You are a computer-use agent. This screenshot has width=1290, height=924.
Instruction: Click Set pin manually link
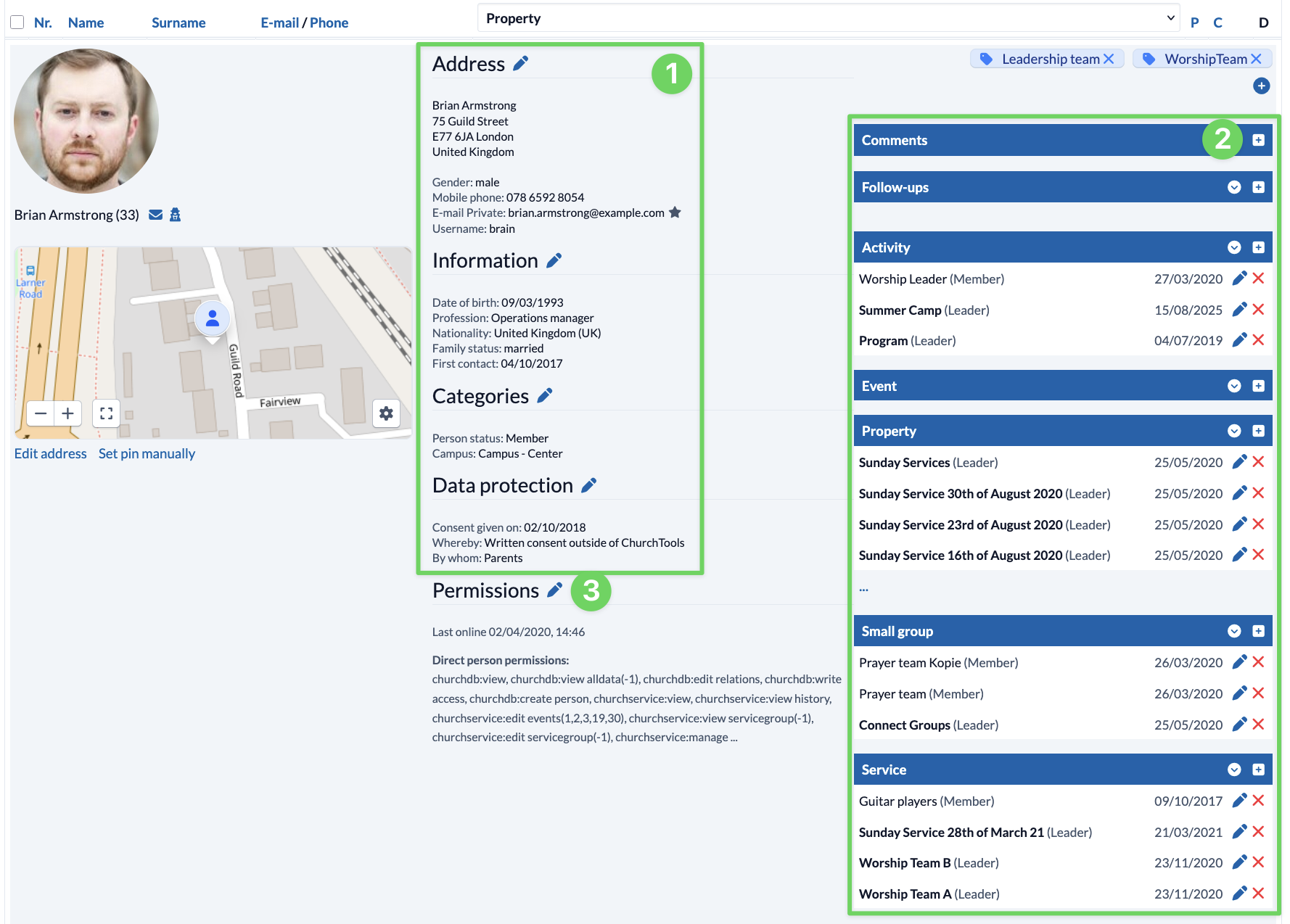(x=147, y=453)
